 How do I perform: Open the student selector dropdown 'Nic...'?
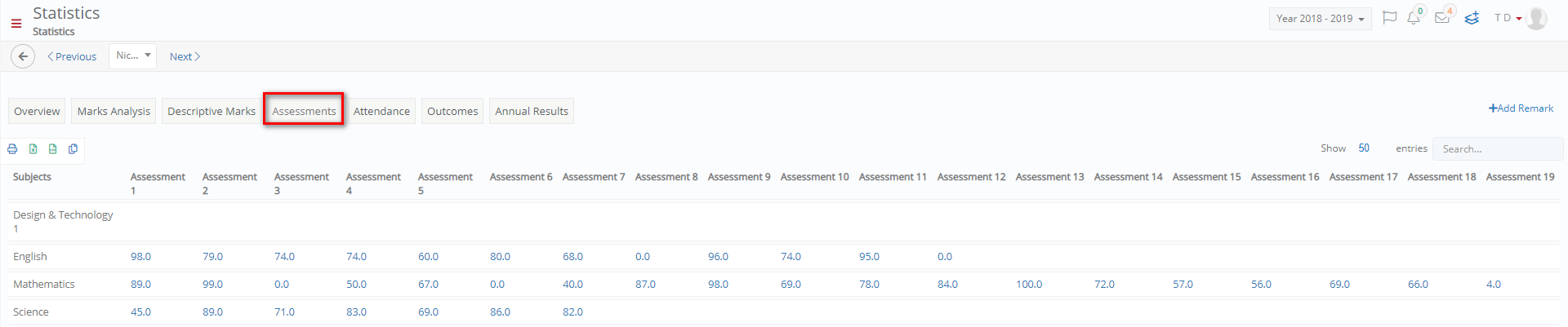132,55
